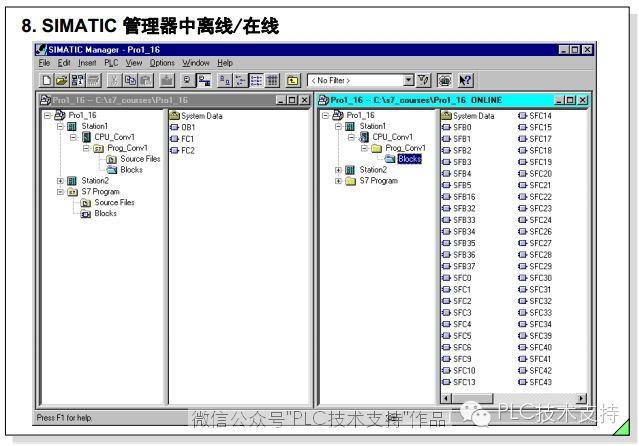Open the Window menu
639x446 pixels.
click(x=196, y=63)
